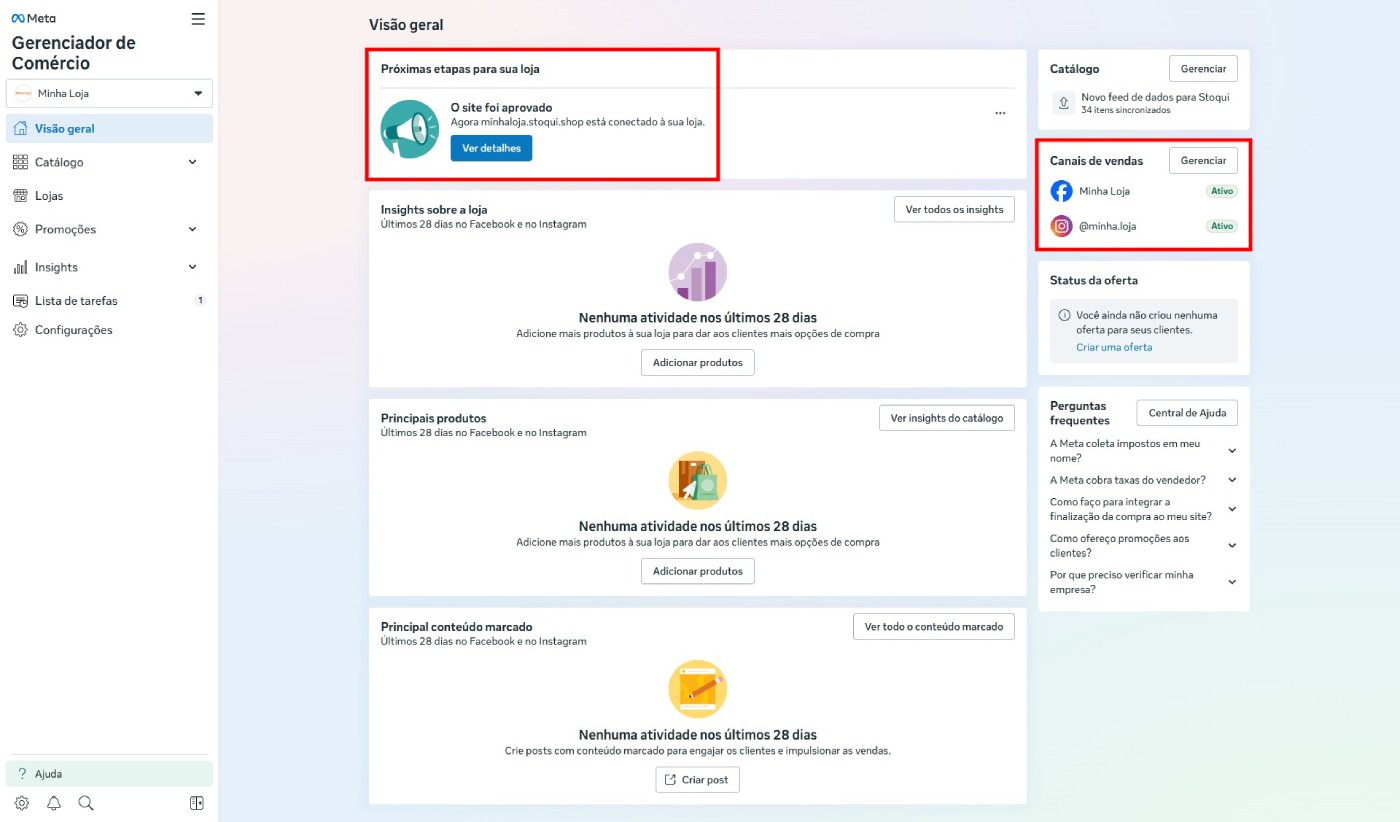Open the Minha Loja store selector dropdown
This screenshot has height=822, width=1400.
[x=109, y=94]
